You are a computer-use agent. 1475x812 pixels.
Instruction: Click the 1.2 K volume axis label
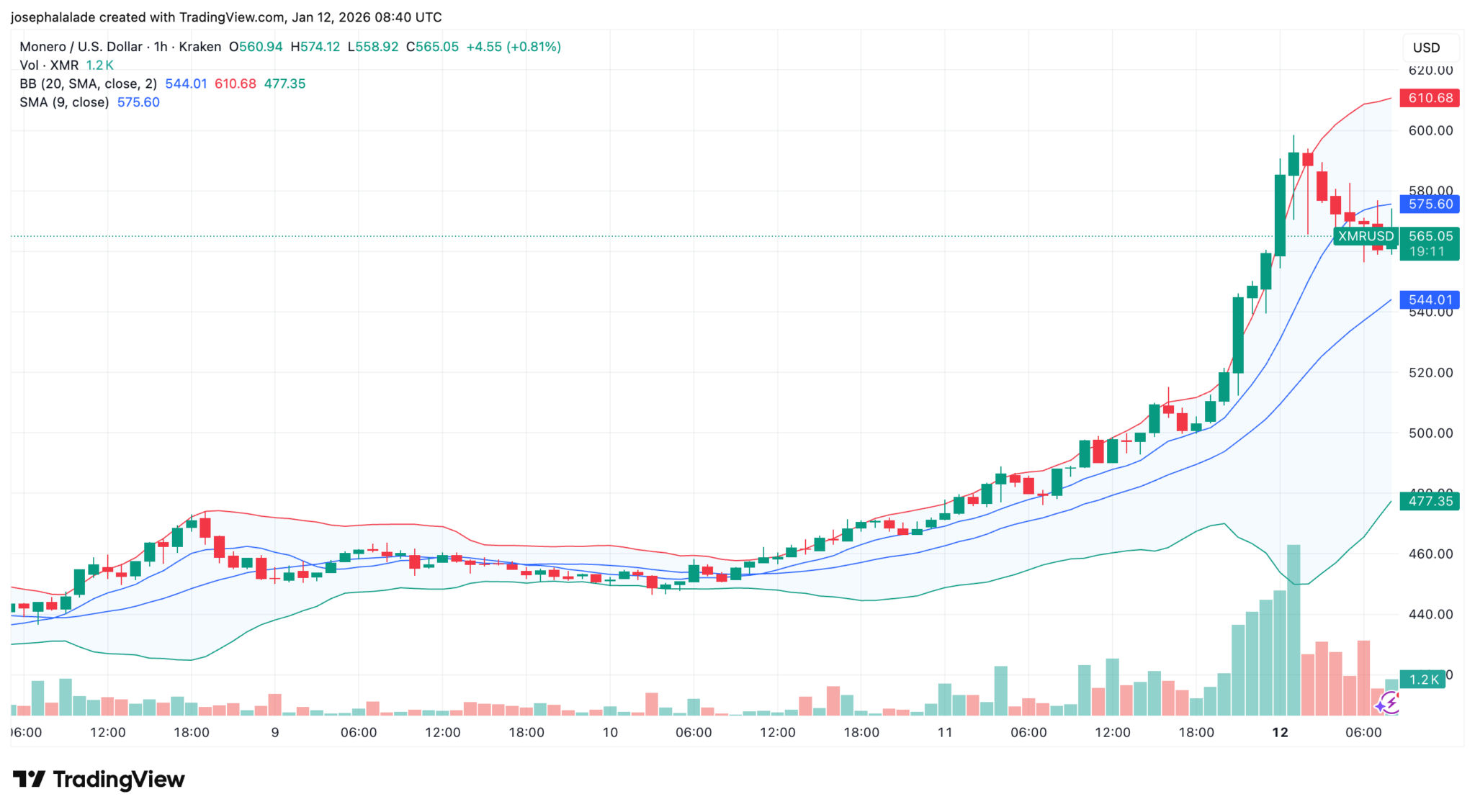[x=1423, y=680]
